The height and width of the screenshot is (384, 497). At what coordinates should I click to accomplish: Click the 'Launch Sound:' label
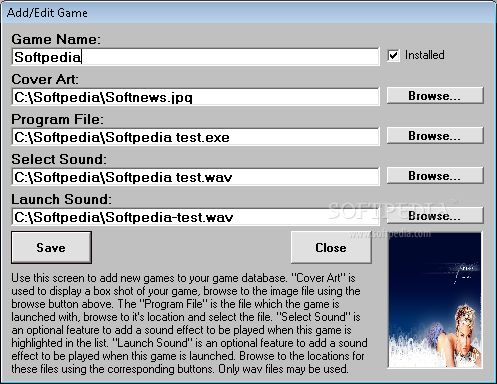pos(61,199)
